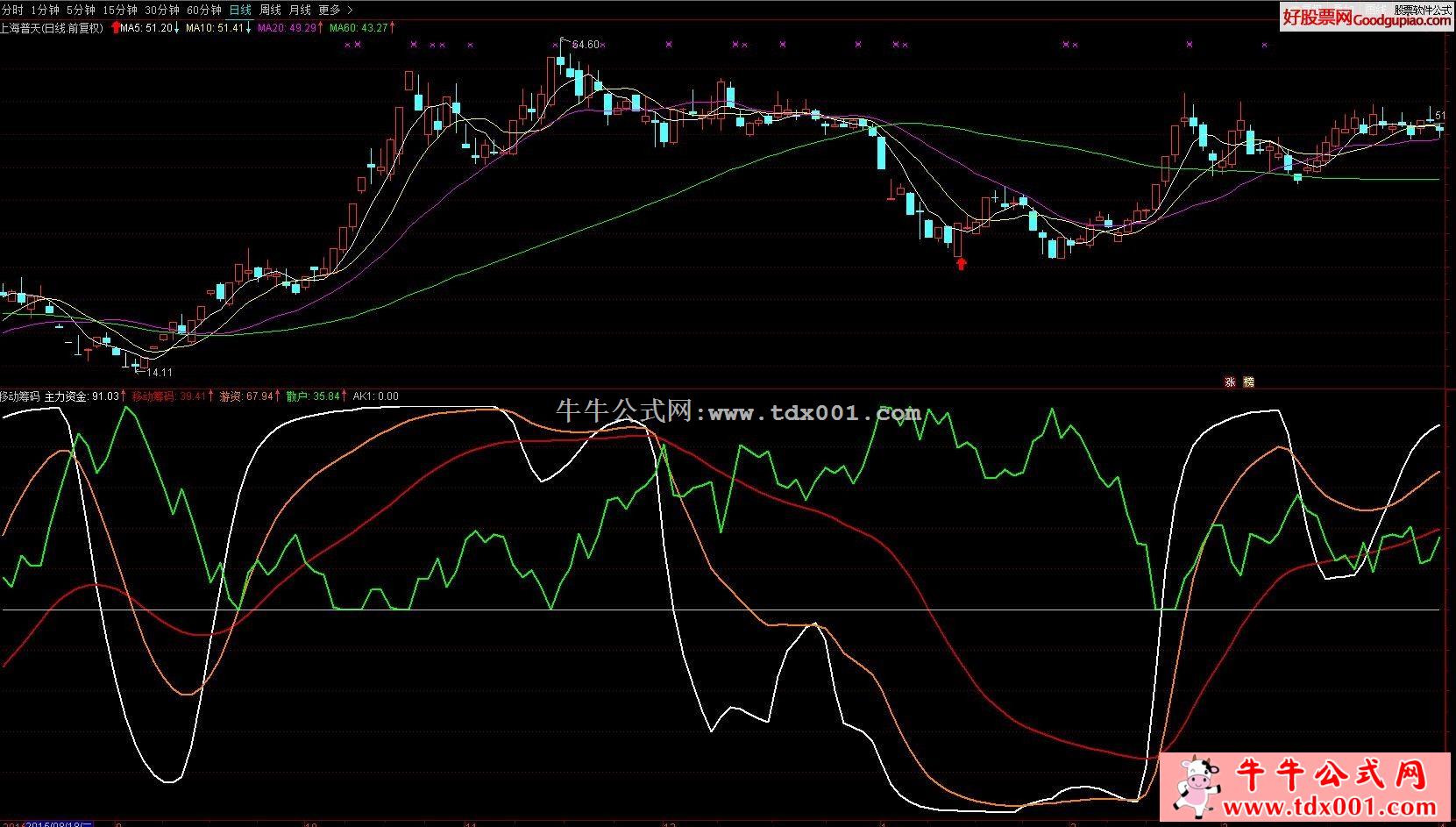Click the 51 last price label at right
Viewport: 1456px width, 827px height.
click(x=1440, y=116)
